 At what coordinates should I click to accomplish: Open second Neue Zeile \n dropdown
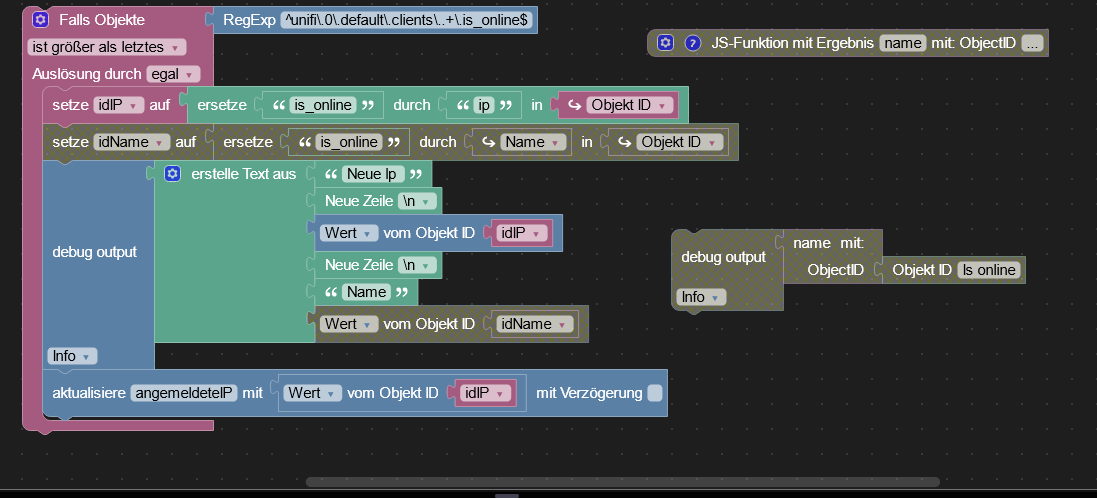[x=417, y=265]
